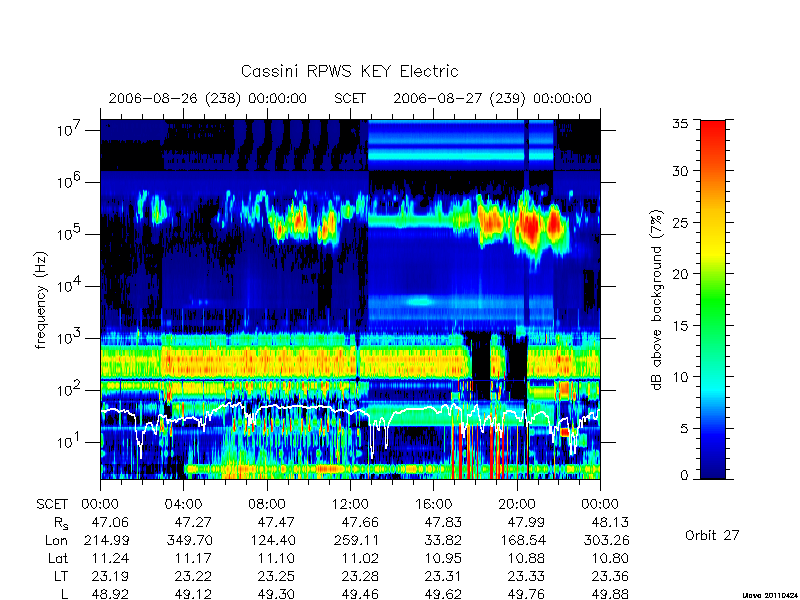Click the L value 48.92
Screen dimensions: 800x600
pos(110,594)
